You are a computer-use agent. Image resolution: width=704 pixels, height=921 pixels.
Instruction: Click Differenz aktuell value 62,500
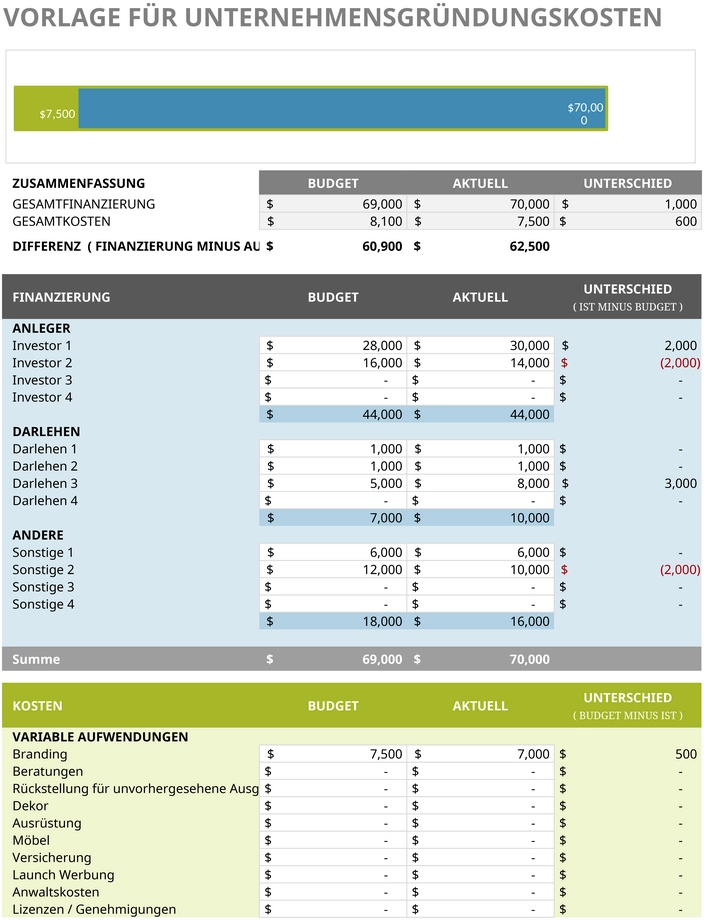[x=530, y=246]
